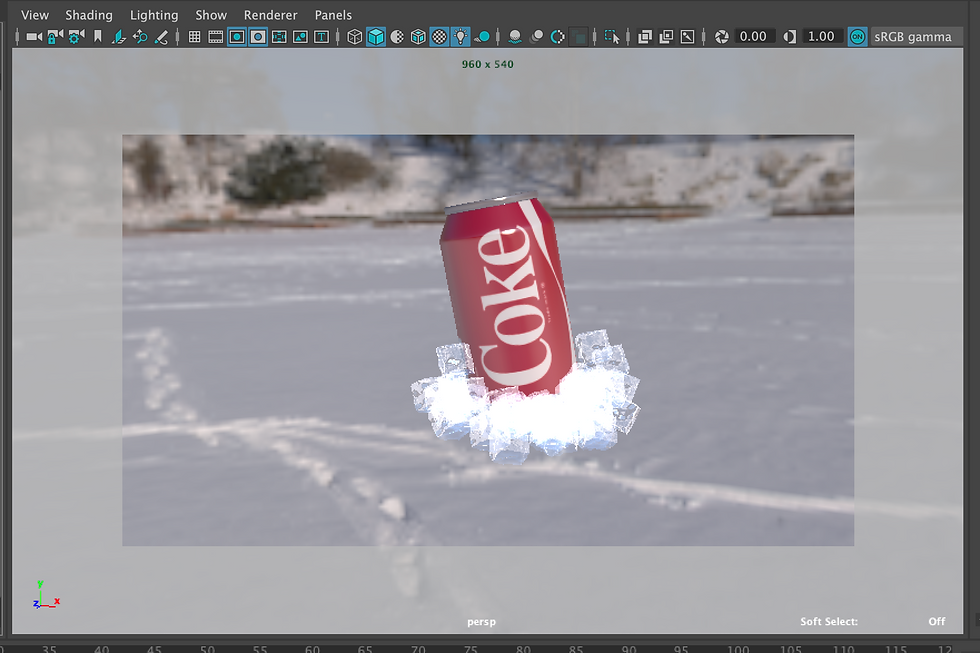Screen dimensions: 980x653
Task: Enable Wireframe on Shaded icon
Action: 418,37
